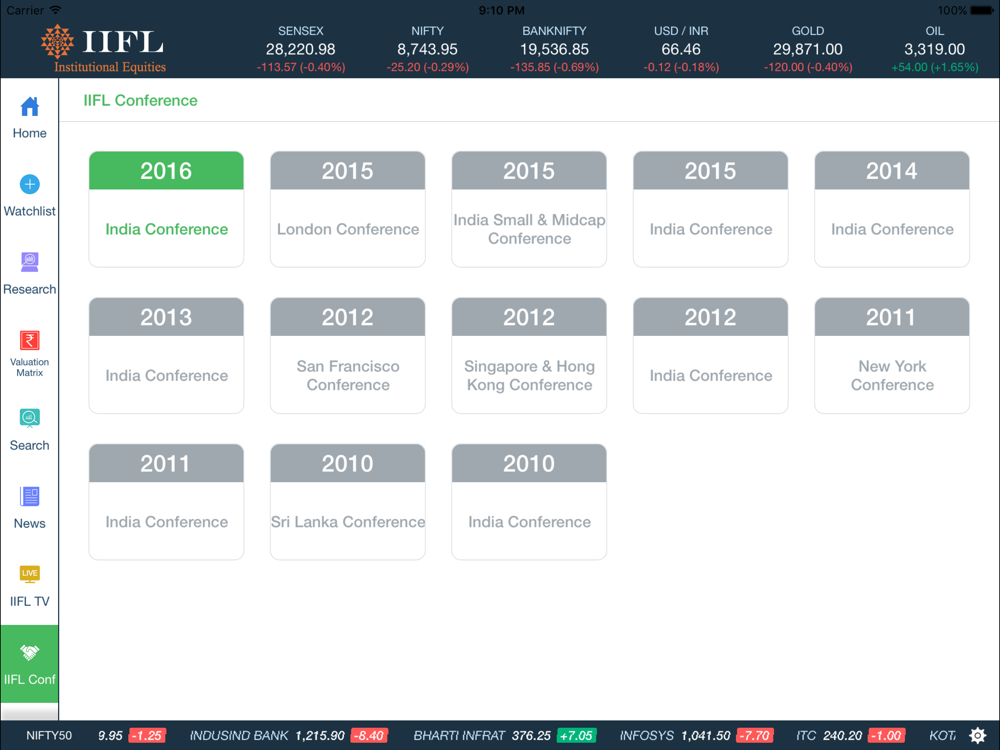Tap the USD / INR rate

[x=681, y=49]
